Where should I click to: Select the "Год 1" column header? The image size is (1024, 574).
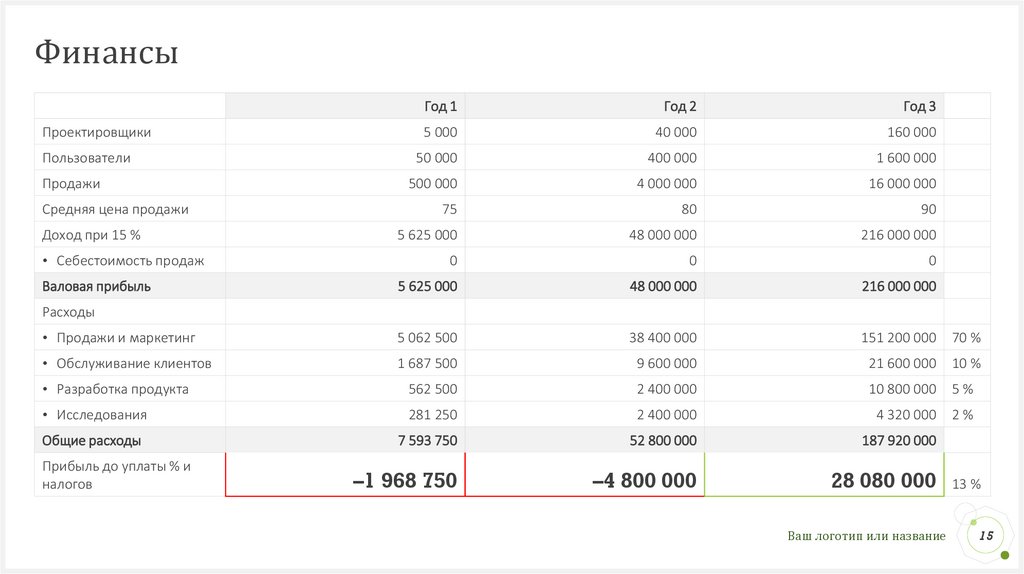[440, 106]
